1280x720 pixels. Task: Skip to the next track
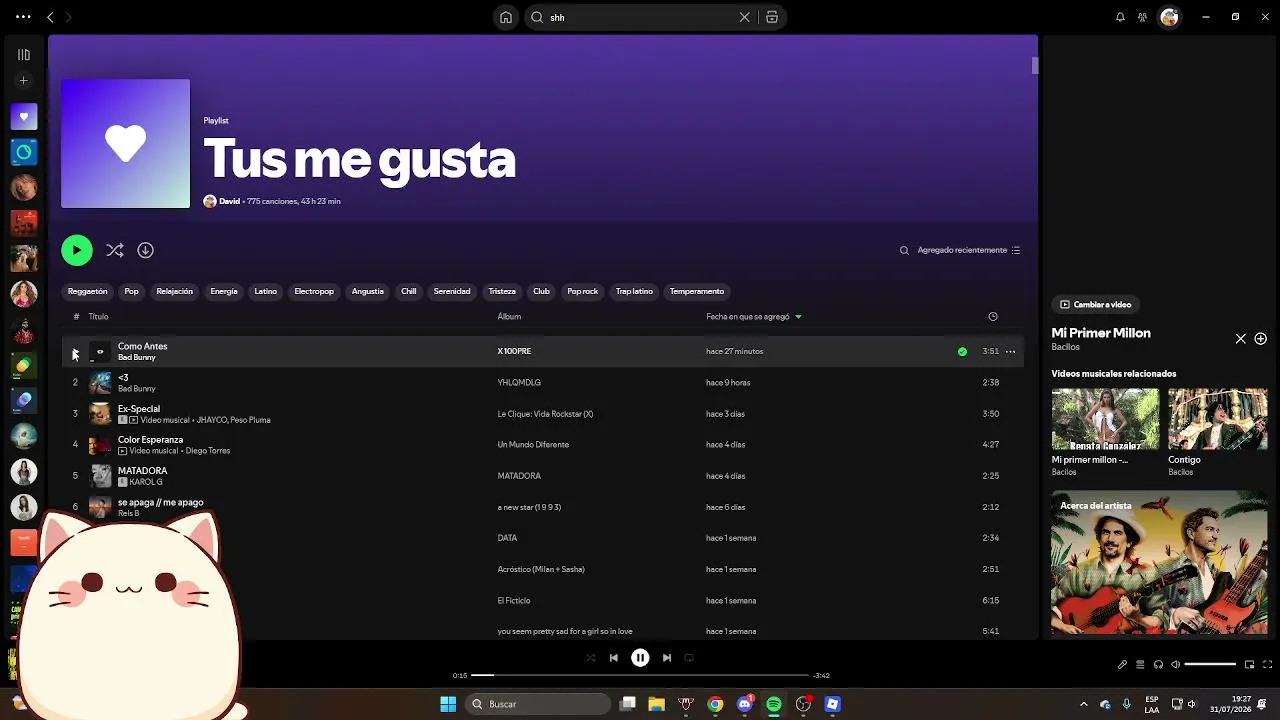667,658
